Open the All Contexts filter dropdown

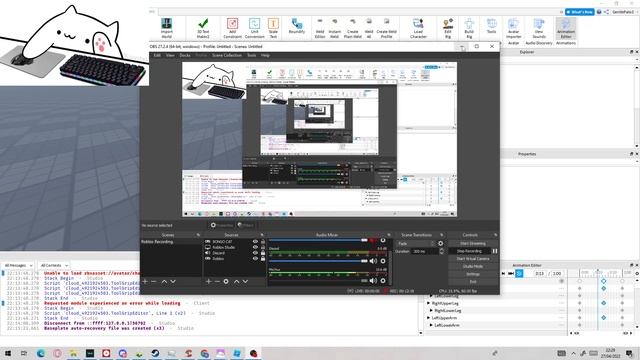tap(54, 265)
